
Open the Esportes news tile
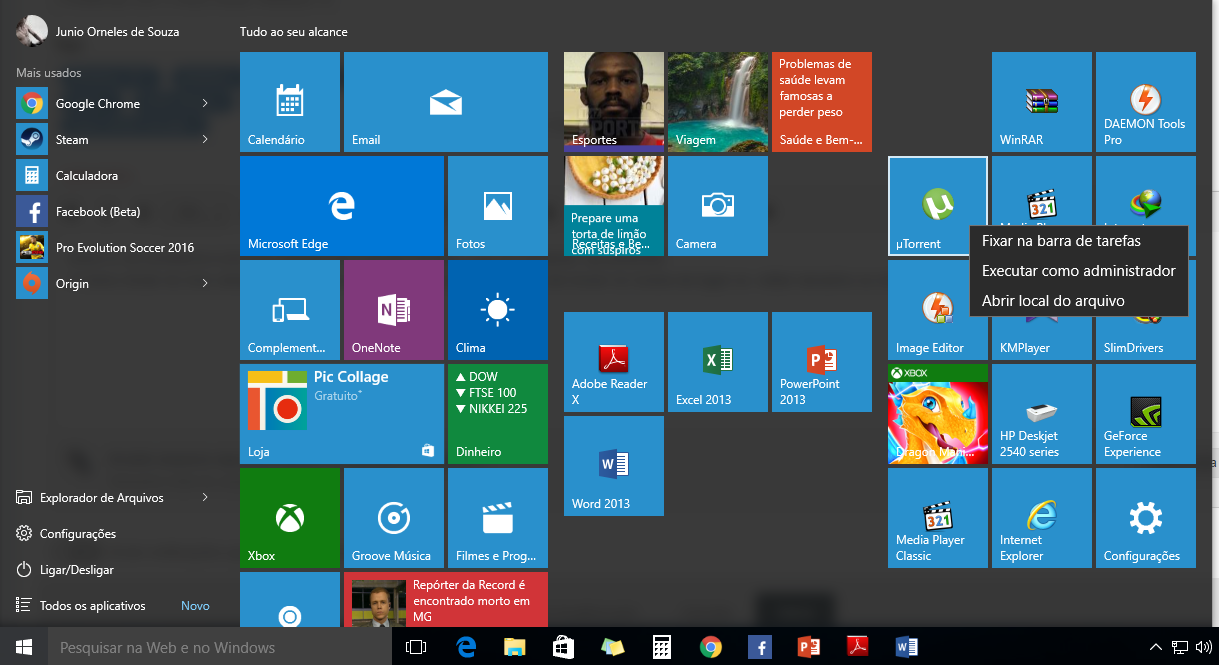coord(614,101)
